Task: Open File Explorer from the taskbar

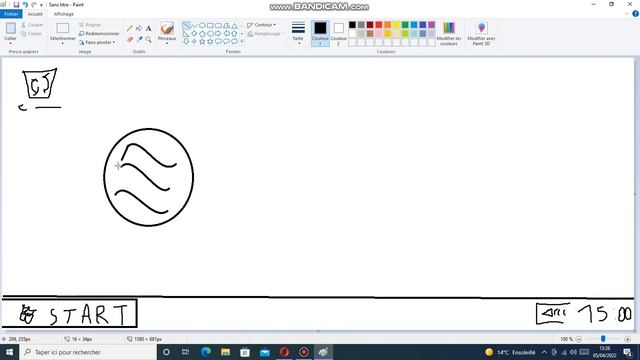Action: [x=225, y=352]
